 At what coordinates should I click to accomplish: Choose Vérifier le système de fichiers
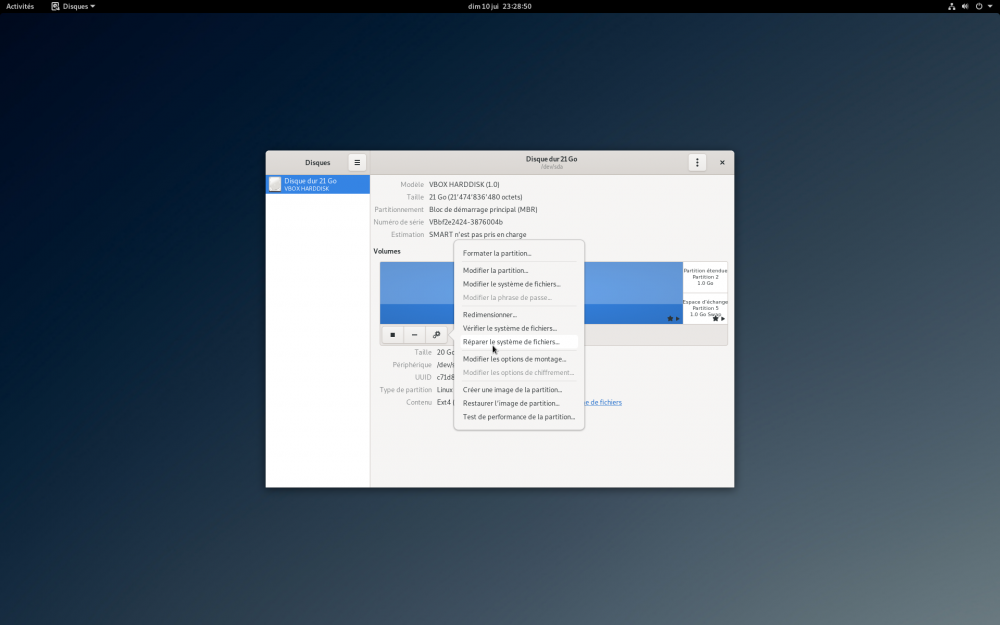(509, 328)
